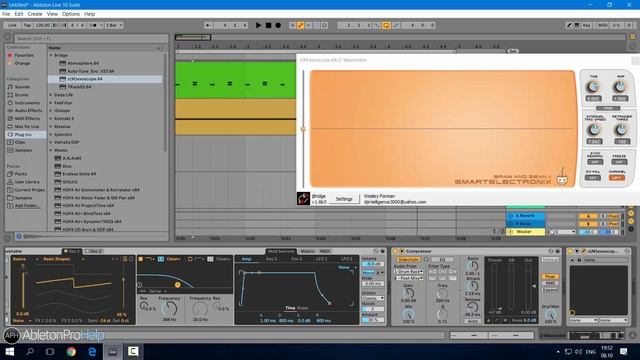Expand the Kontakt 5 plug-in folder
Viewport: 640px width, 360px height.
[x=51, y=119]
